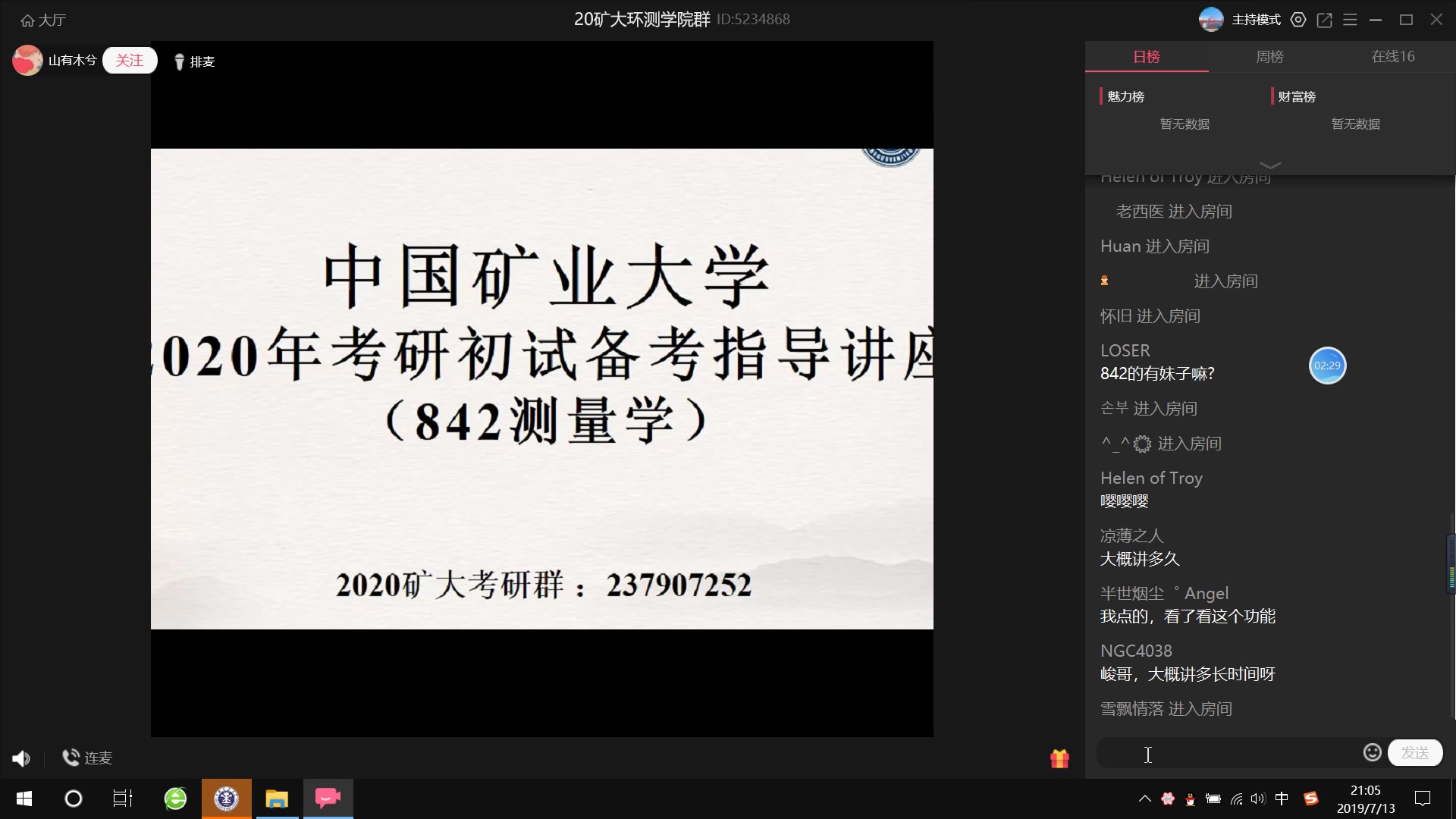Viewport: 1456px width, 819px height.
Task: Click Huan 进入房间 entry line
Action: coord(1155,246)
